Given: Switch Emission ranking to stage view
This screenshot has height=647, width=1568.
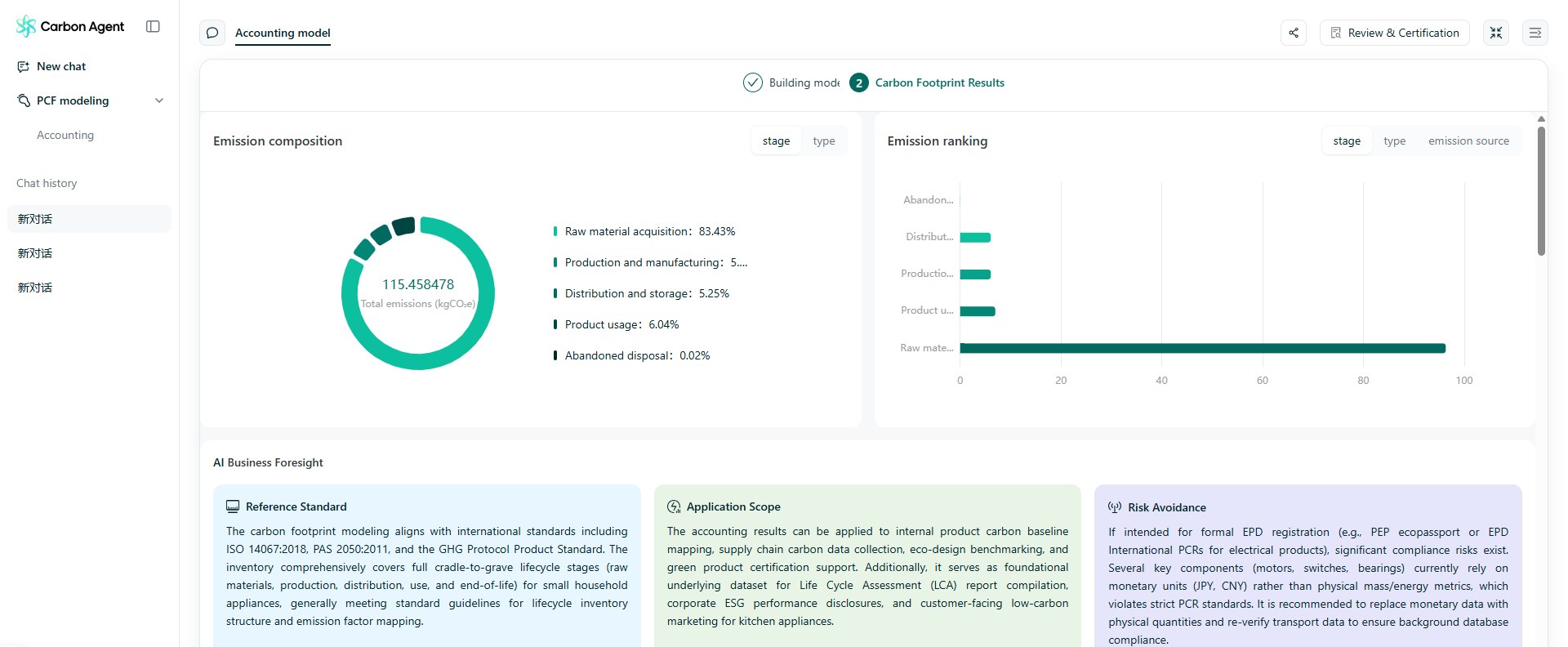Looking at the screenshot, I should click(x=1347, y=141).
